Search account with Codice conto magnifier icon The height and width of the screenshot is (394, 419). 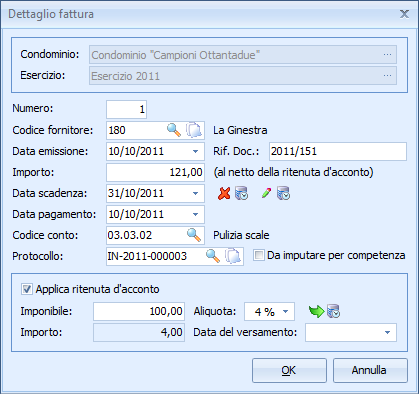pos(194,235)
